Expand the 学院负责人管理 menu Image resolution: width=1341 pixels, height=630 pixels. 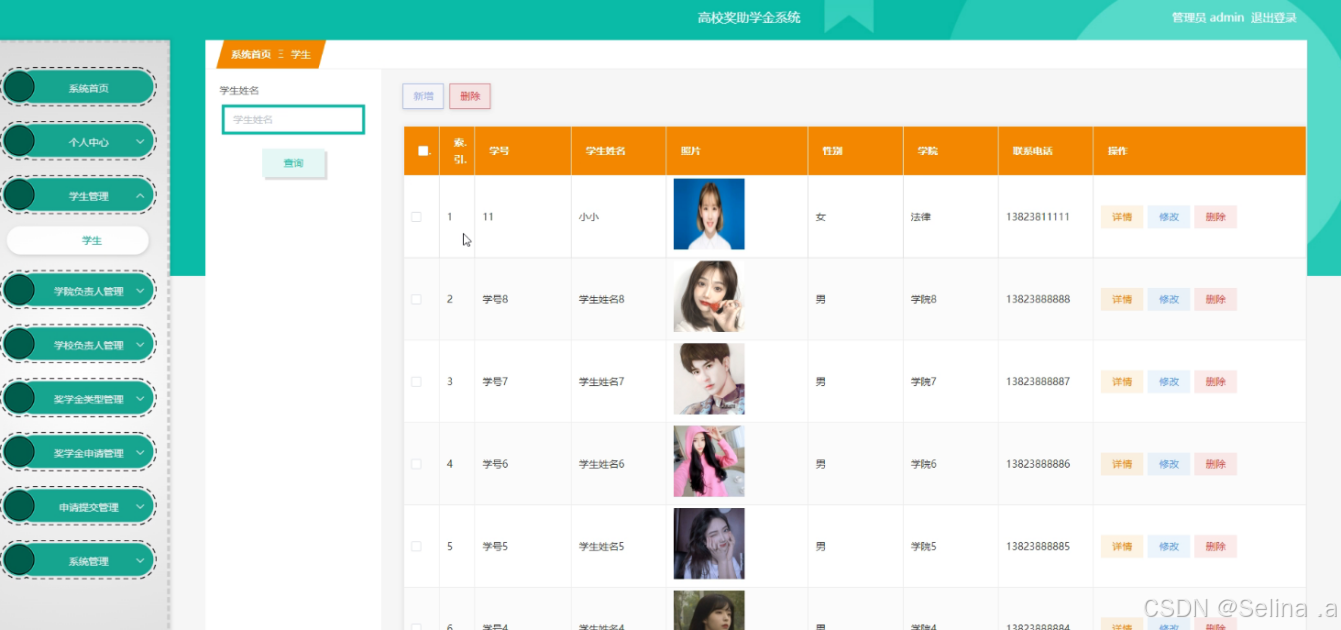[79, 291]
